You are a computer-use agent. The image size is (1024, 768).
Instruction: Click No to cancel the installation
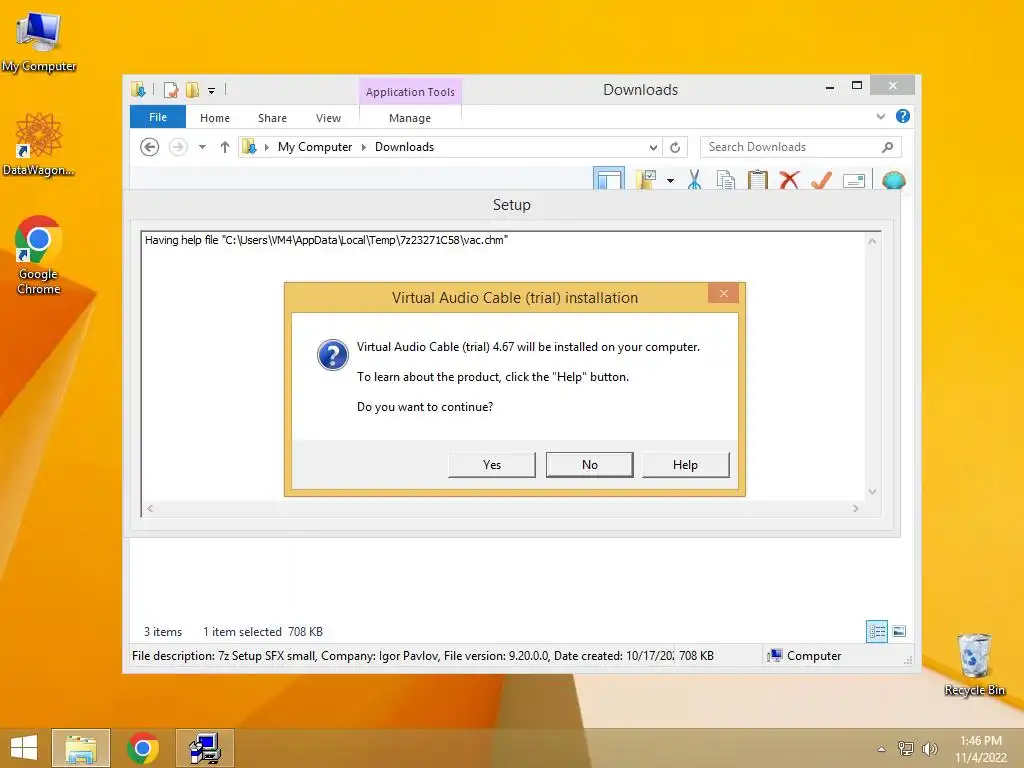click(x=589, y=464)
